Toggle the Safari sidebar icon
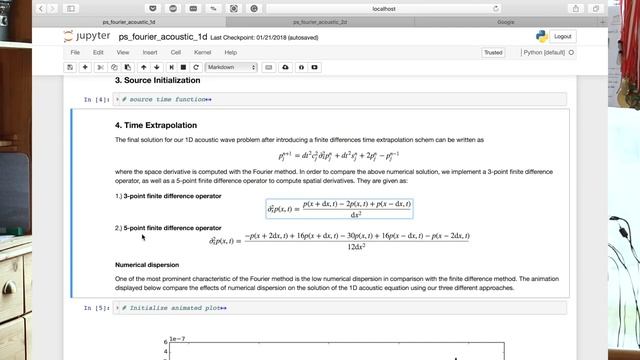 coord(71,9)
